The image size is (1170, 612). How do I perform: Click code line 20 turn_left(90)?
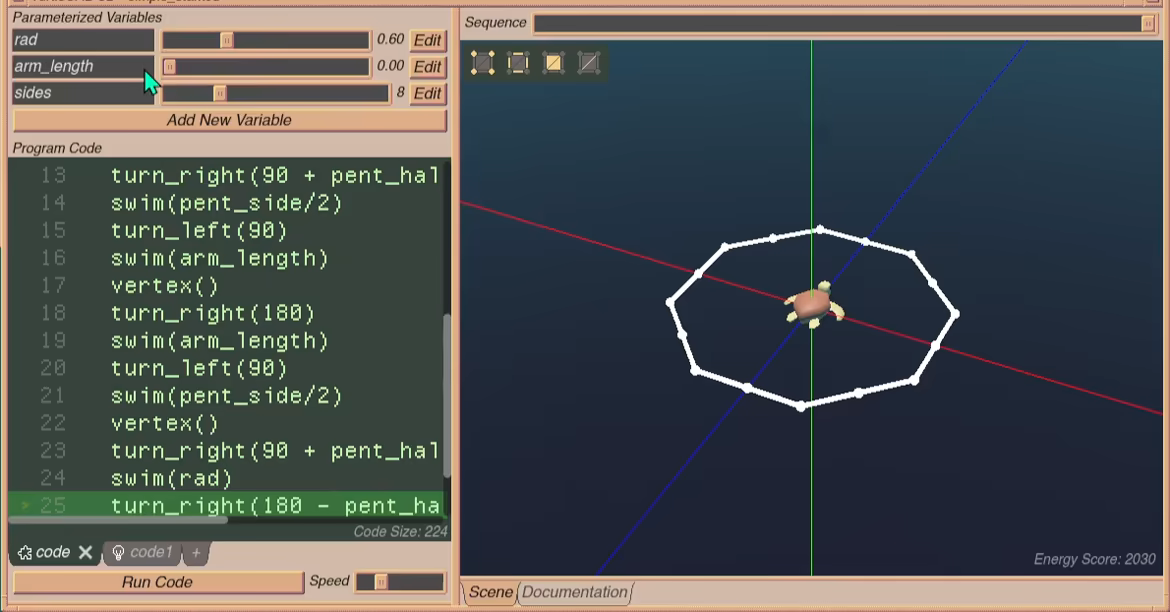(x=198, y=368)
